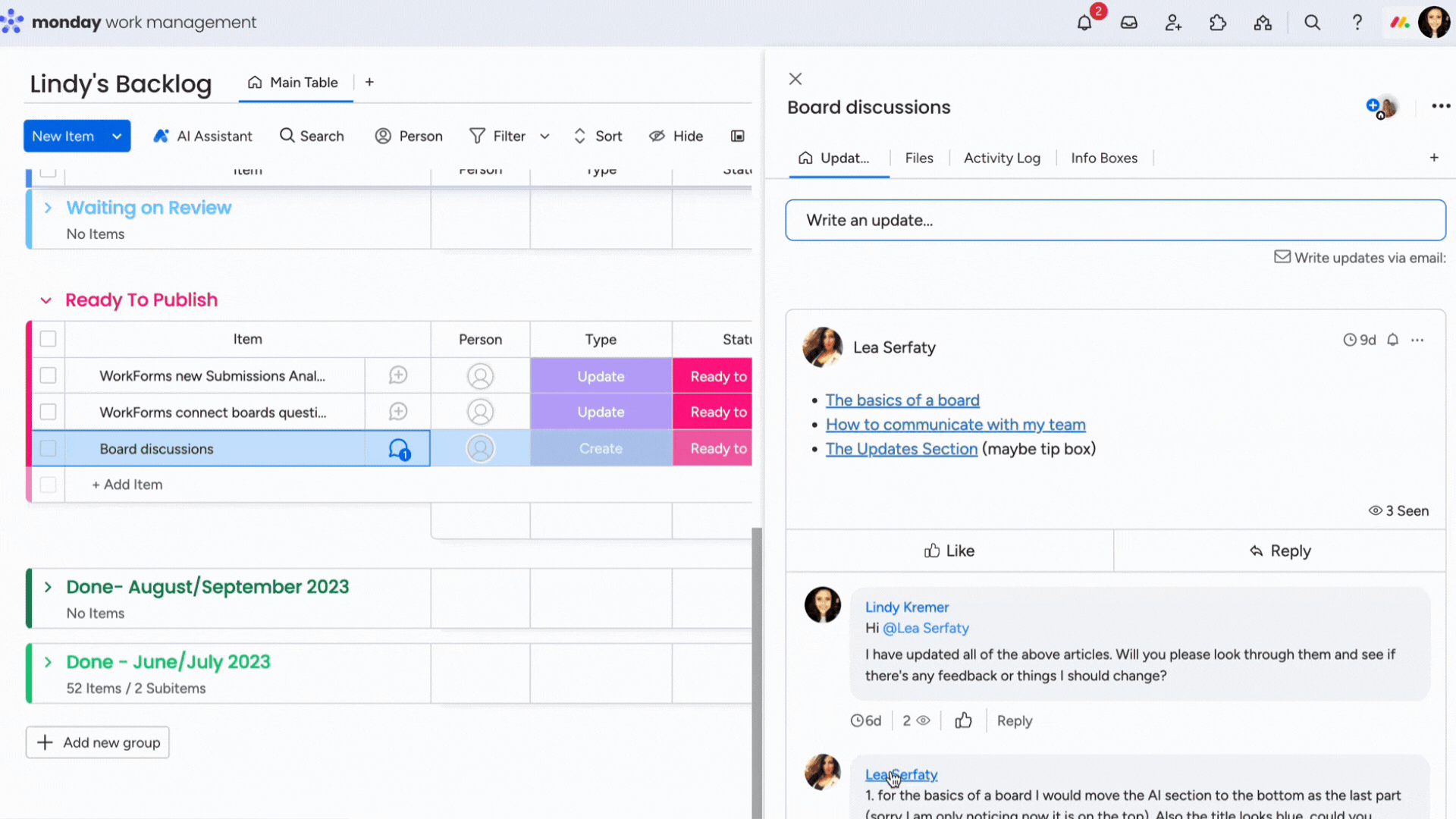
Task: Open the apps puzzle-piece icon
Action: coord(1218,23)
